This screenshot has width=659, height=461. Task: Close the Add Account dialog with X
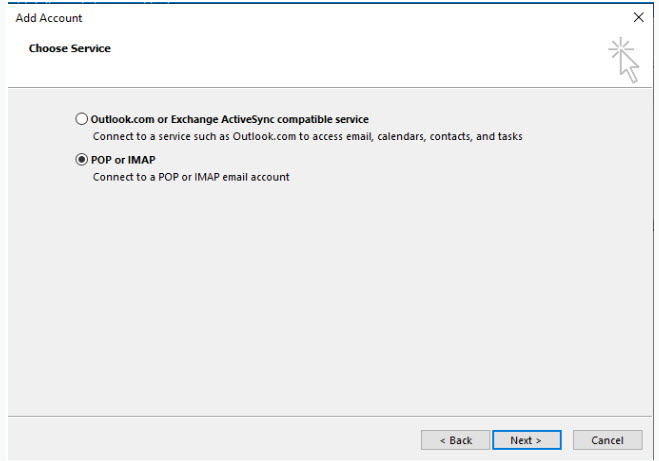[639, 17]
